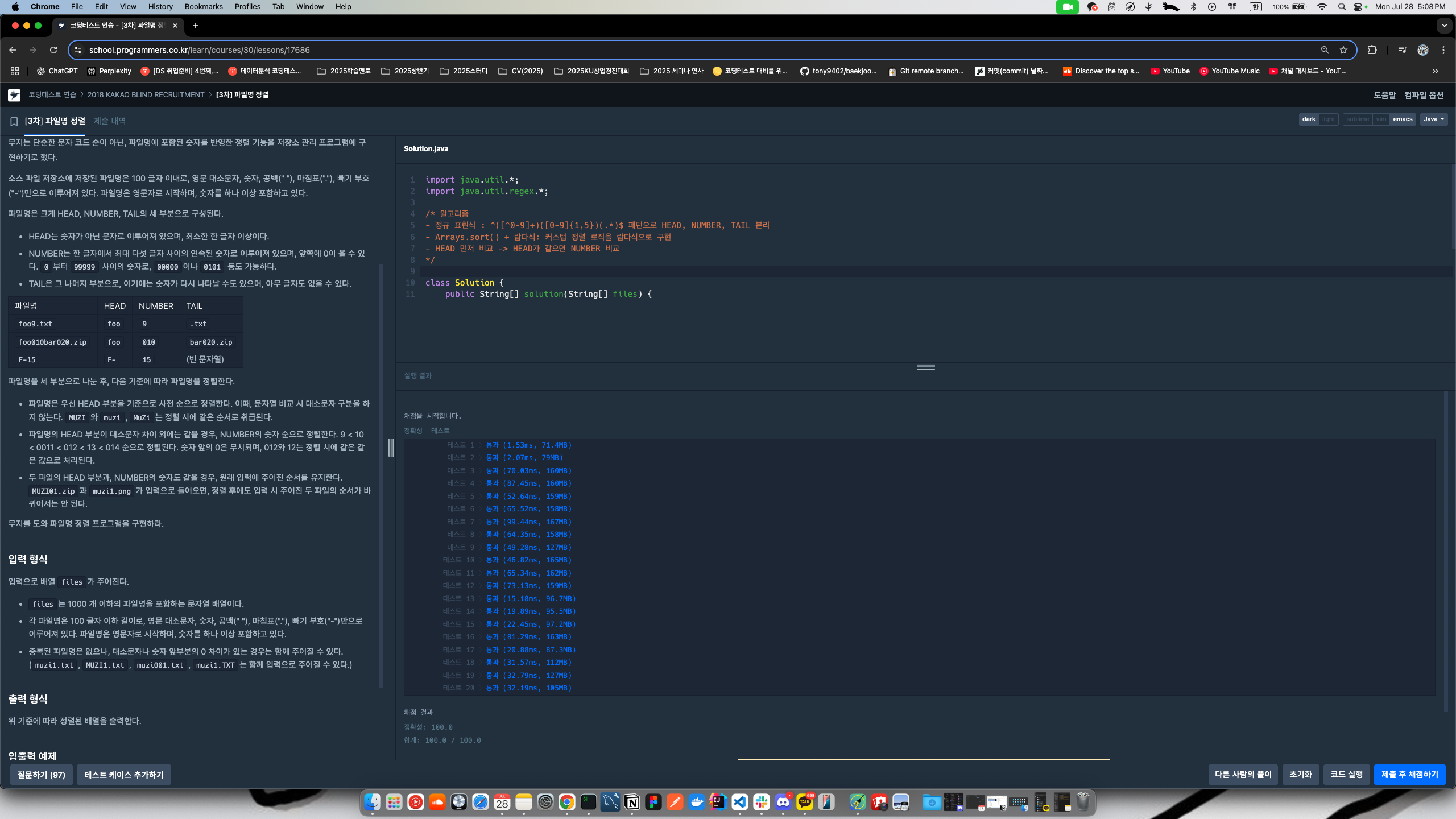The height and width of the screenshot is (819, 1456).
Task: Click 테스트 케이스 추가하기 button
Action: click(x=124, y=775)
